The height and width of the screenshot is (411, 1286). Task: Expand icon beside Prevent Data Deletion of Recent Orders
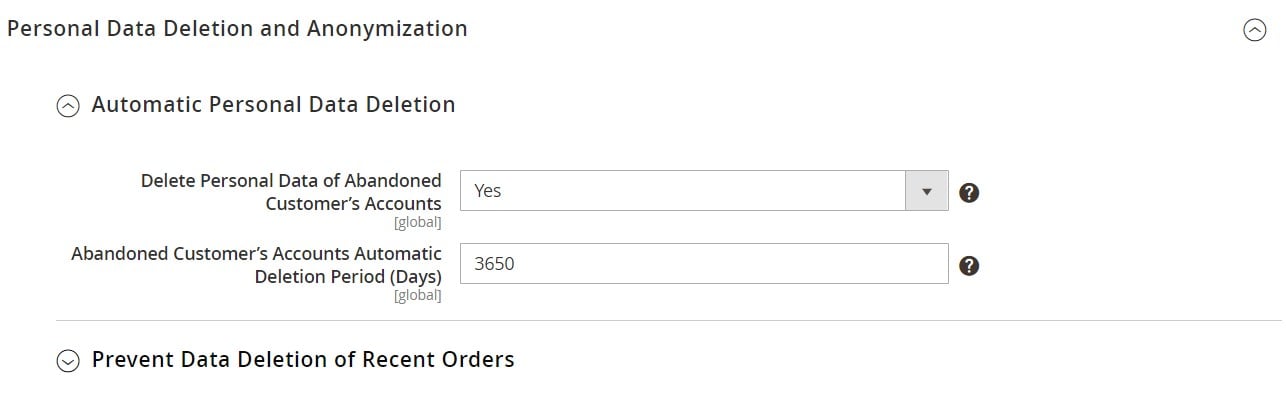[68, 361]
